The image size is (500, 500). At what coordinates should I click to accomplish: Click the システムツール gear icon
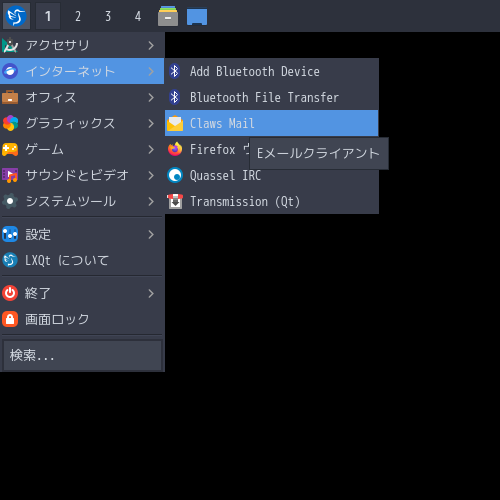point(10,201)
